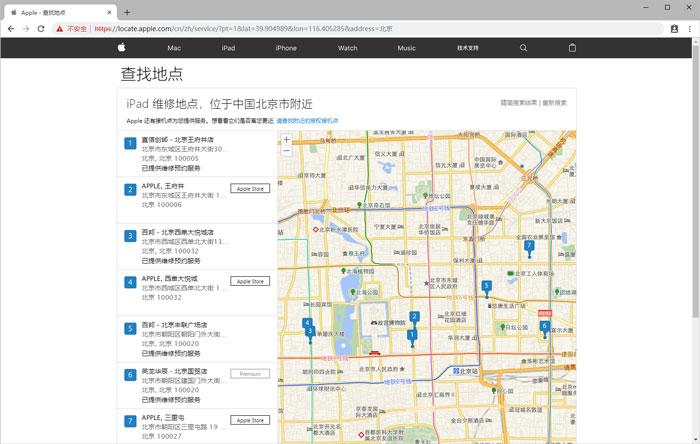Open the Music menu item
Screen dimensions: 700x444
click(406, 48)
